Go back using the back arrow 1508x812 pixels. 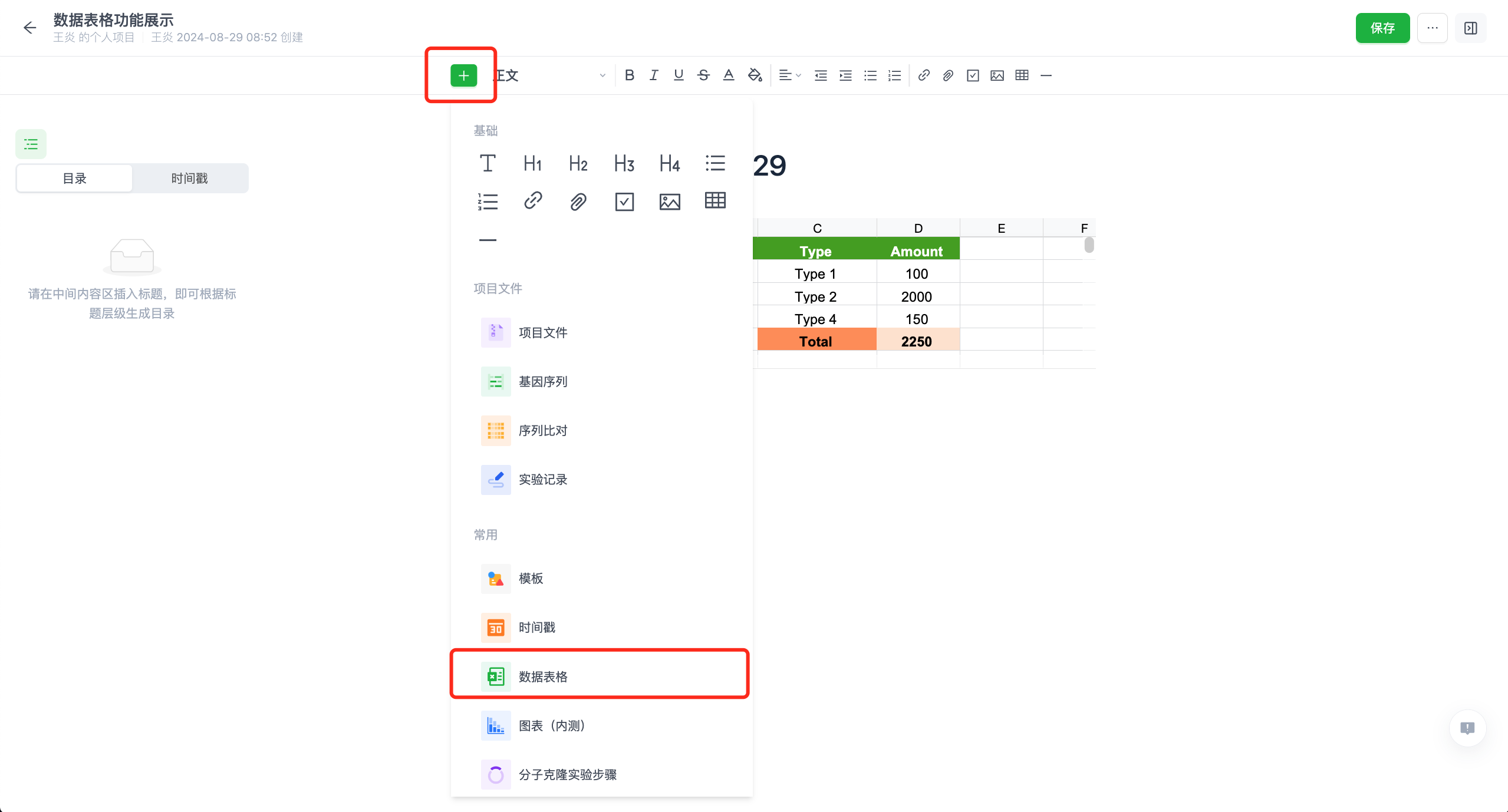[29, 28]
